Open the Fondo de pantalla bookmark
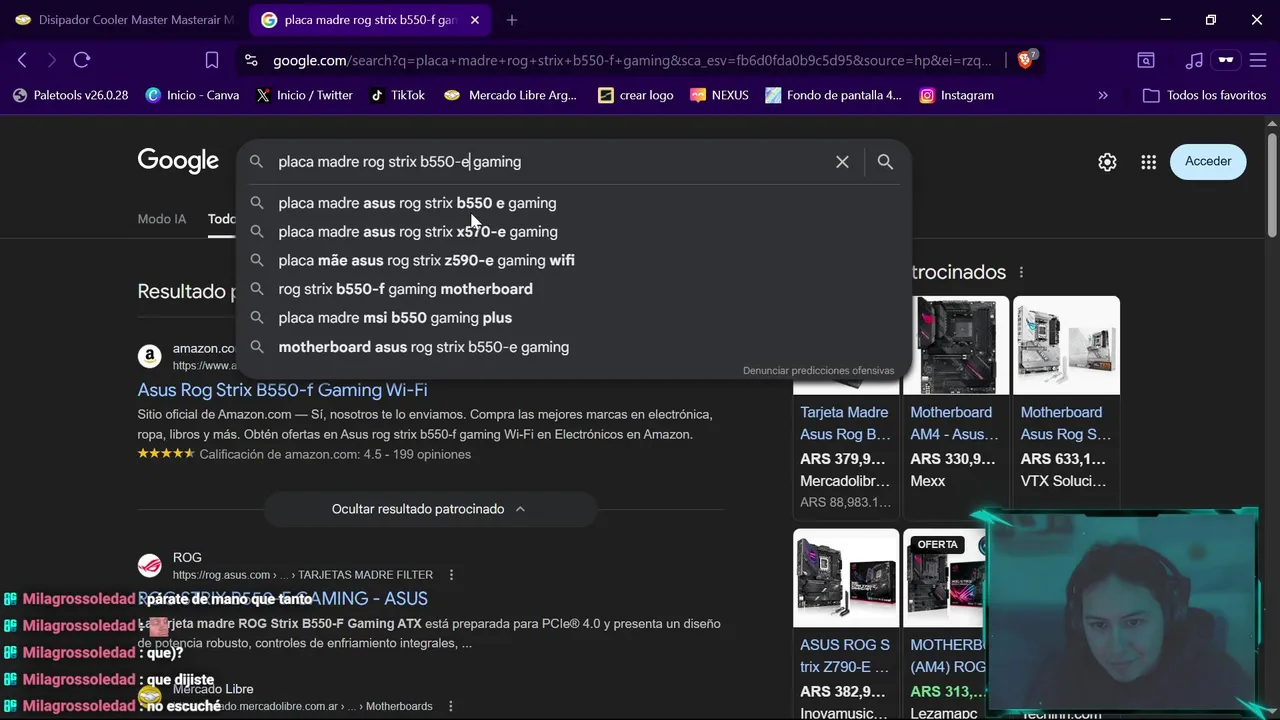Image resolution: width=1280 pixels, height=720 pixels. click(833, 95)
